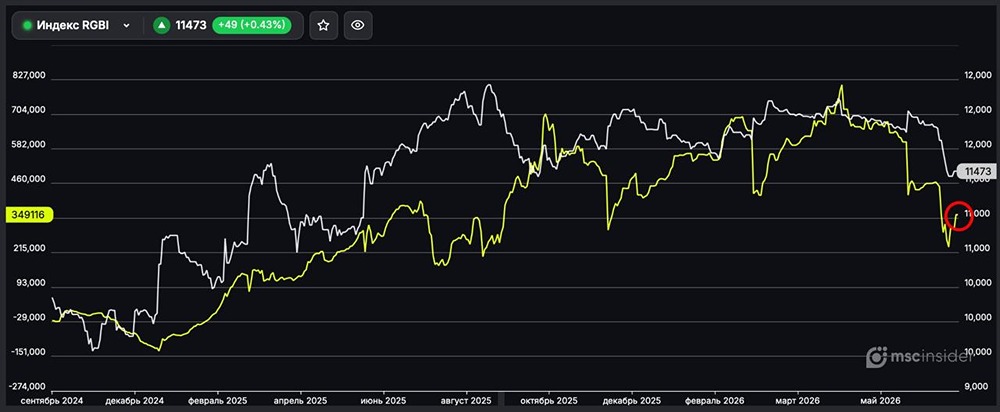This screenshot has width=1000, height=412.
Task: Toggle the eye visibility button
Action: pos(358,26)
